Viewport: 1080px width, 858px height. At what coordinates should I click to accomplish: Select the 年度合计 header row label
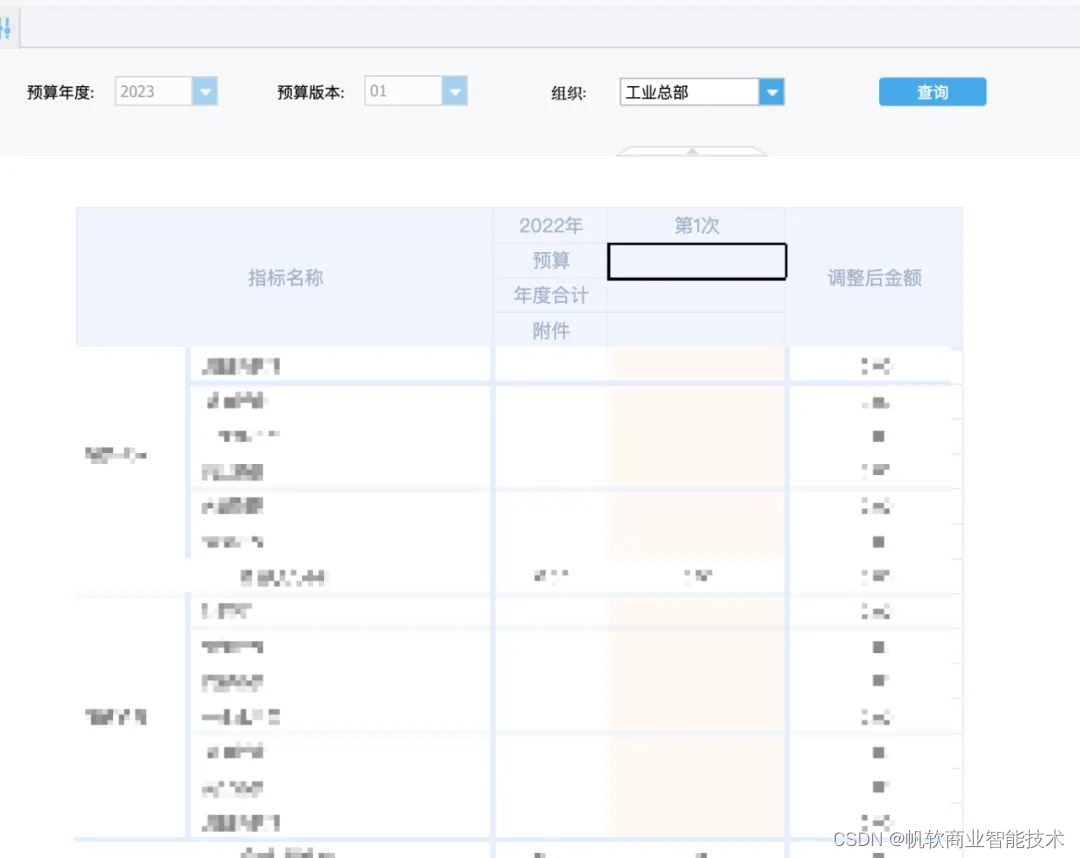tap(550, 295)
